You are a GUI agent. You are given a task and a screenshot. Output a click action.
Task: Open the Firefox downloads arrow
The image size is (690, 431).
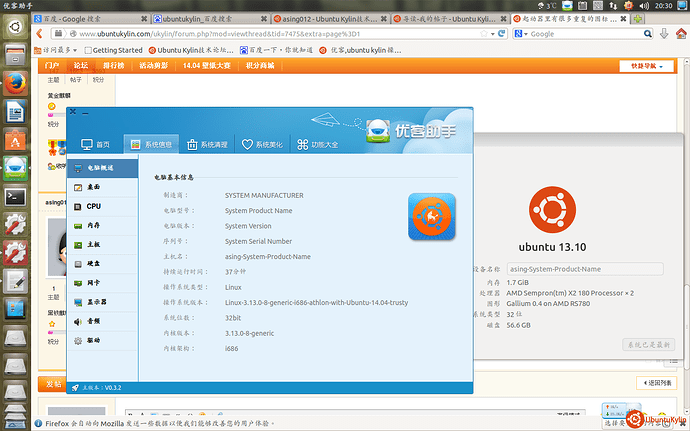[664, 33]
